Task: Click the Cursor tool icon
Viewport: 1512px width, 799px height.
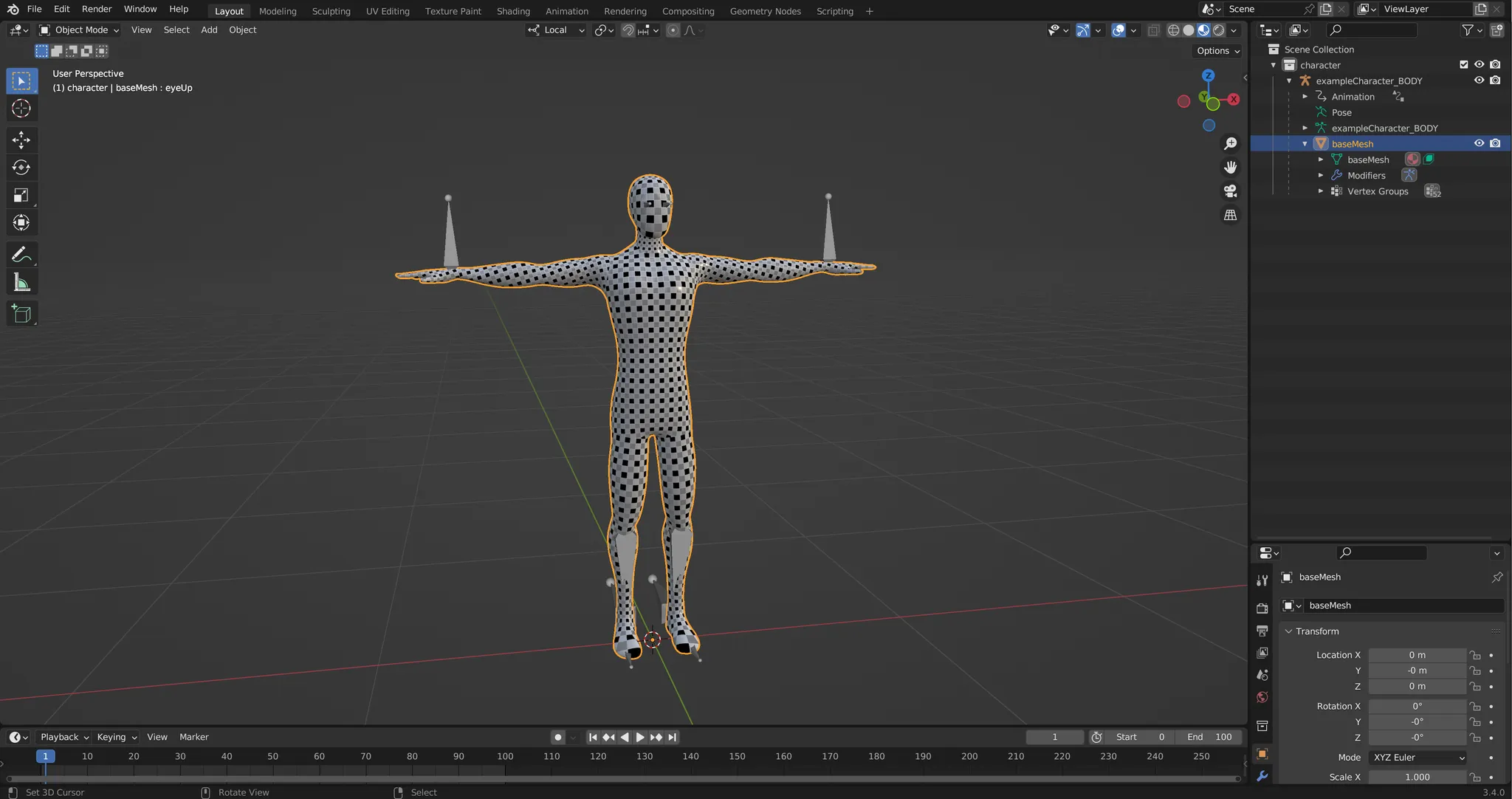Action: (21, 109)
